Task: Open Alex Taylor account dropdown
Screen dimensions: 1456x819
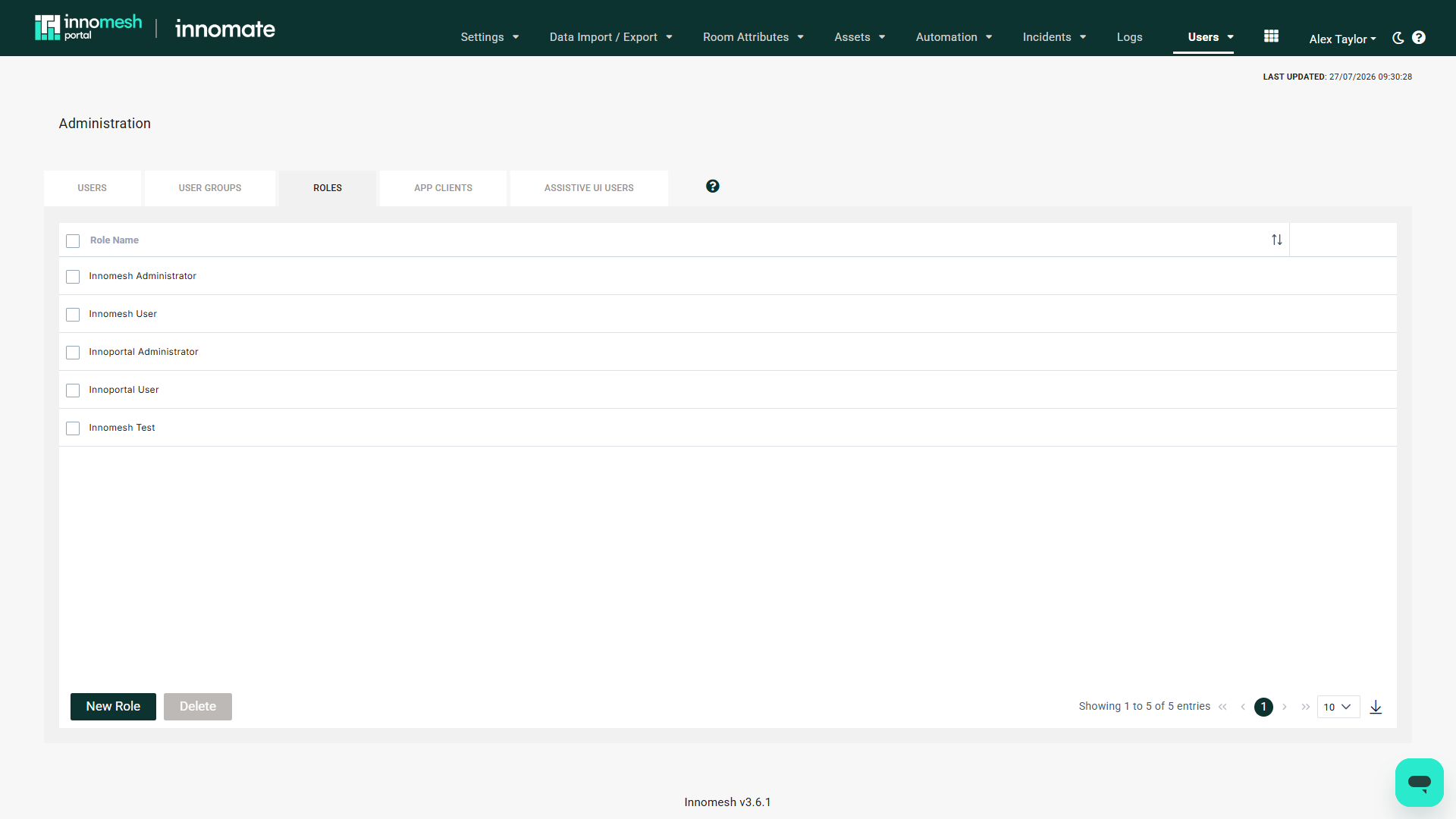Action: tap(1342, 39)
